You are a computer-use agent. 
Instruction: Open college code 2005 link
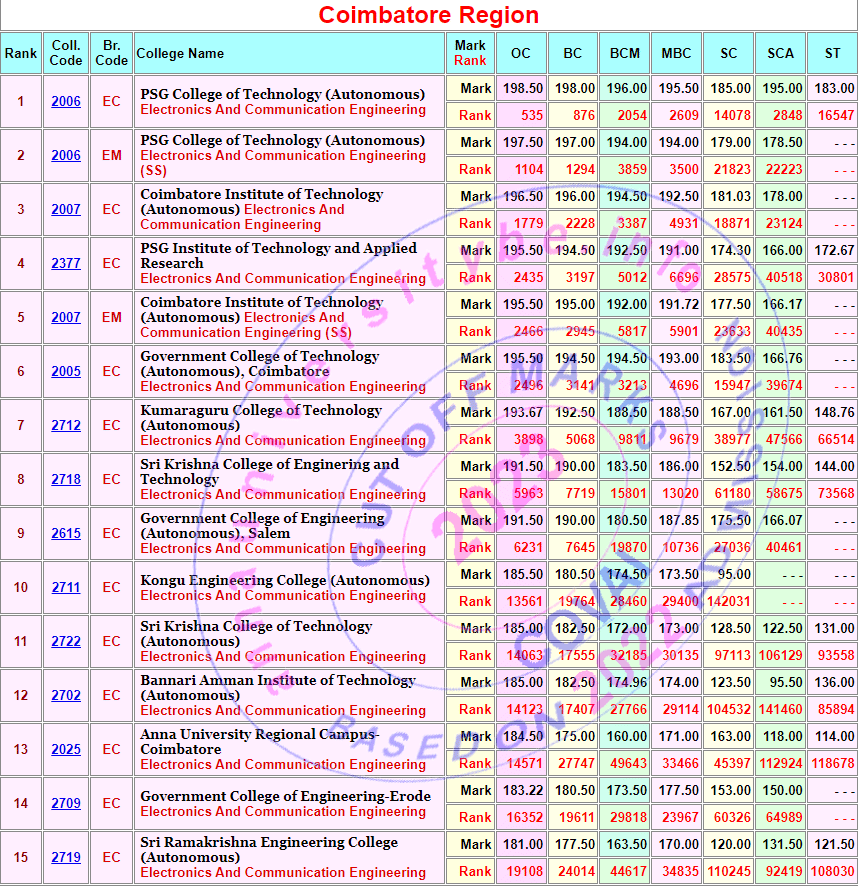click(66, 372)
